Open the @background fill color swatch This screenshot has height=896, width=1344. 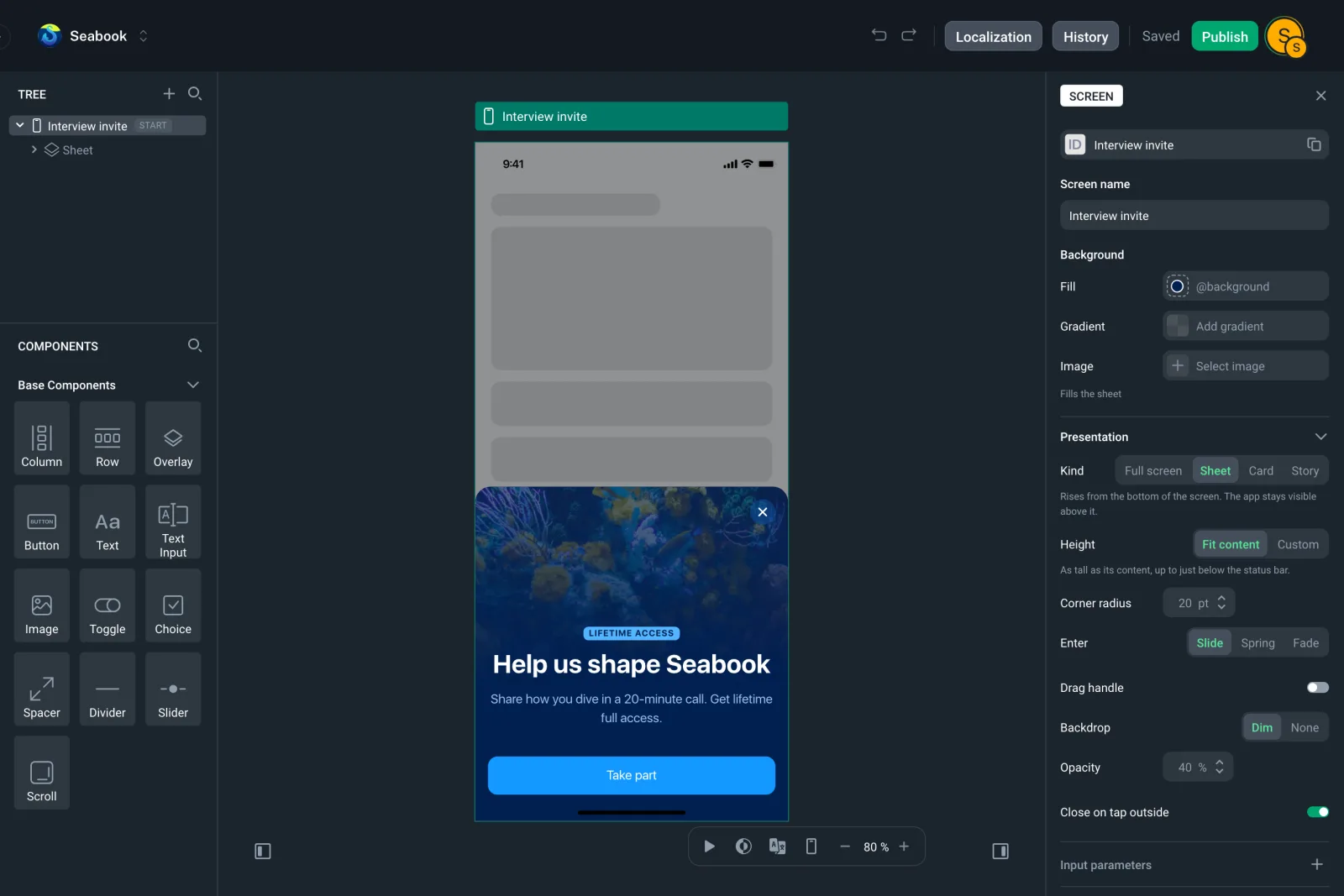[x=1178, y=286]
